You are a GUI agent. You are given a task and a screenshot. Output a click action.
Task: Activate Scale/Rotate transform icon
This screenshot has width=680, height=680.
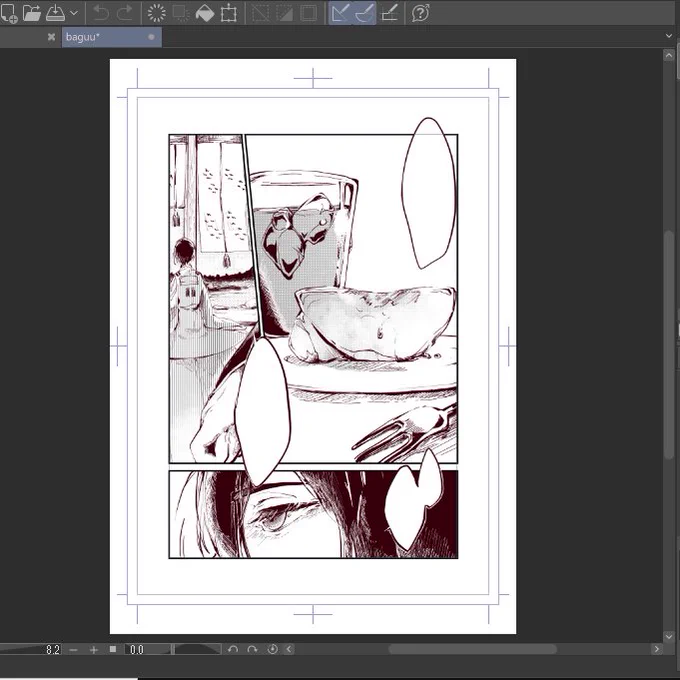point(229,13)
